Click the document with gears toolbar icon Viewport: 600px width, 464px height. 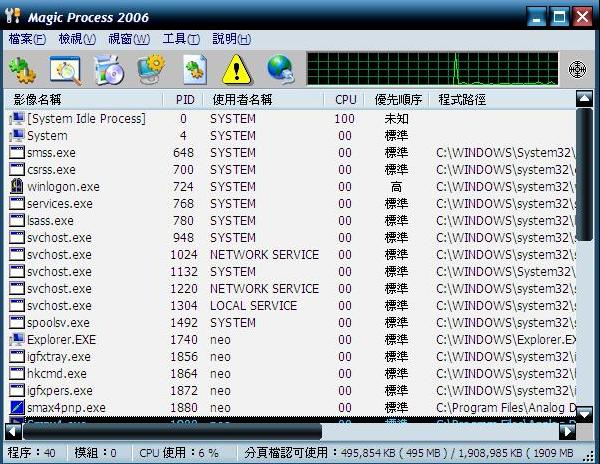click(x=195, y=70)
